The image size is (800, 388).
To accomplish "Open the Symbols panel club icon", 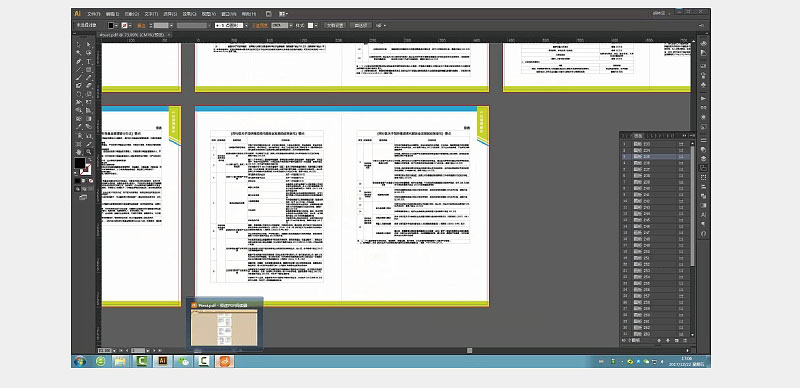I will click(704, 84).
